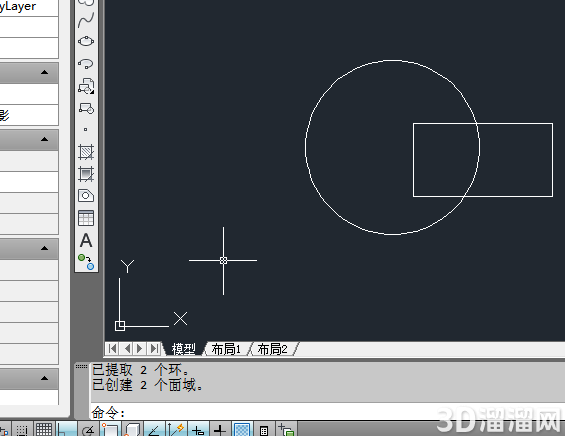Select the Spline drawing tool

coord(86,20)
